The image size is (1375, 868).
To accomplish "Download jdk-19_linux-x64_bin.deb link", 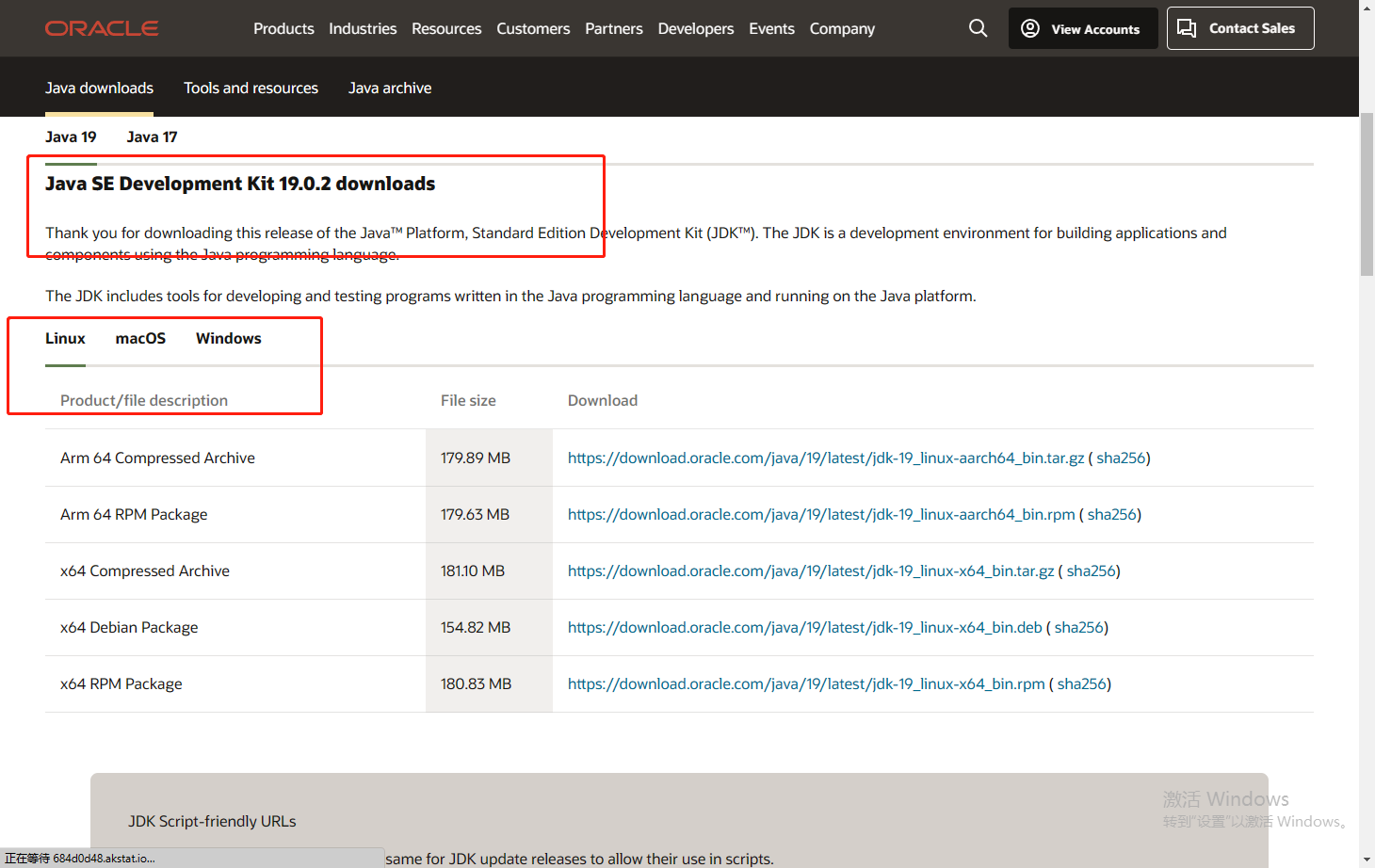I will (805, 627).
